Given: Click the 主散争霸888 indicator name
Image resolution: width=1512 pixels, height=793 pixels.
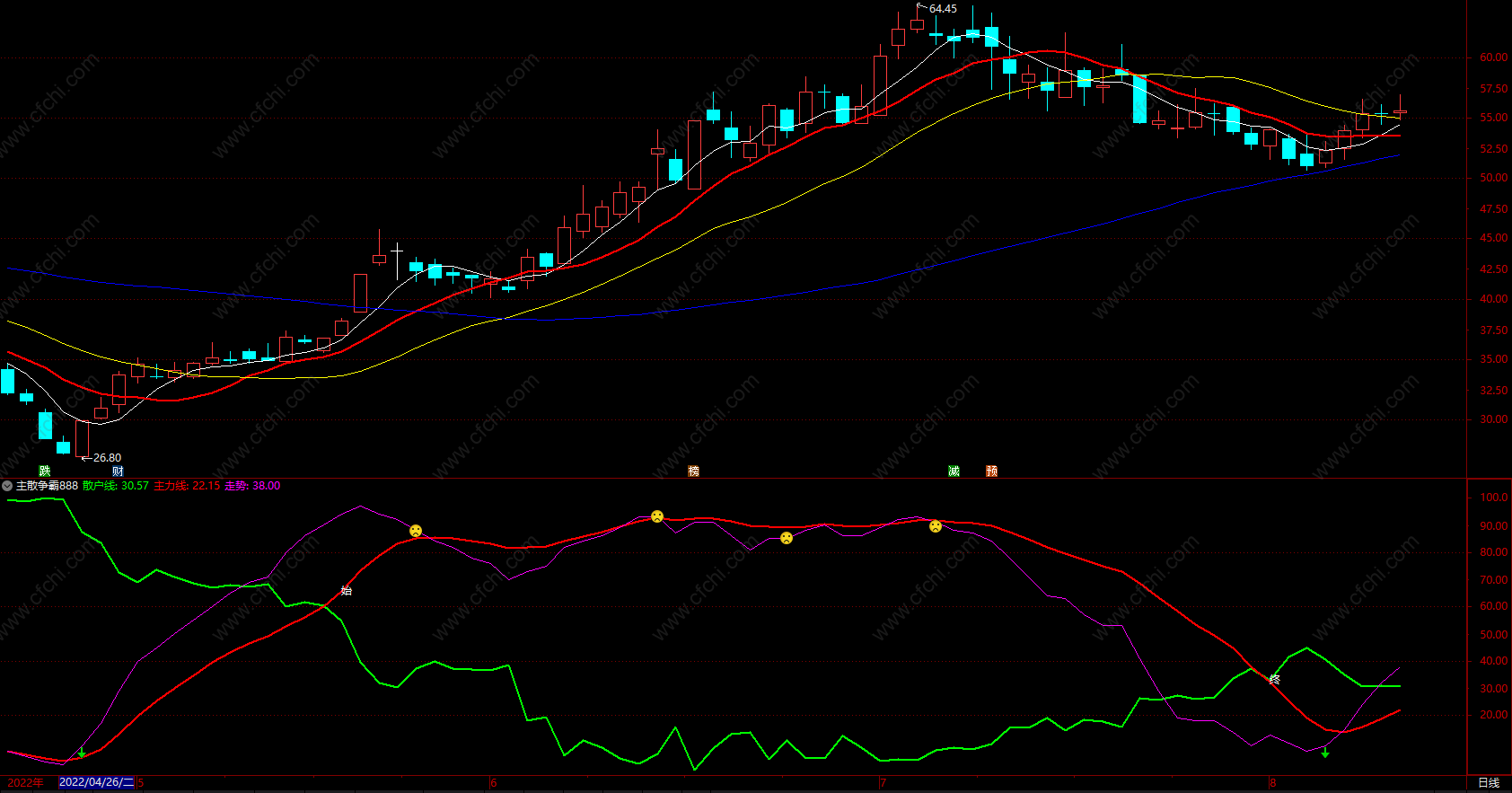Looking at the screenshot, I should pos(47,486).
